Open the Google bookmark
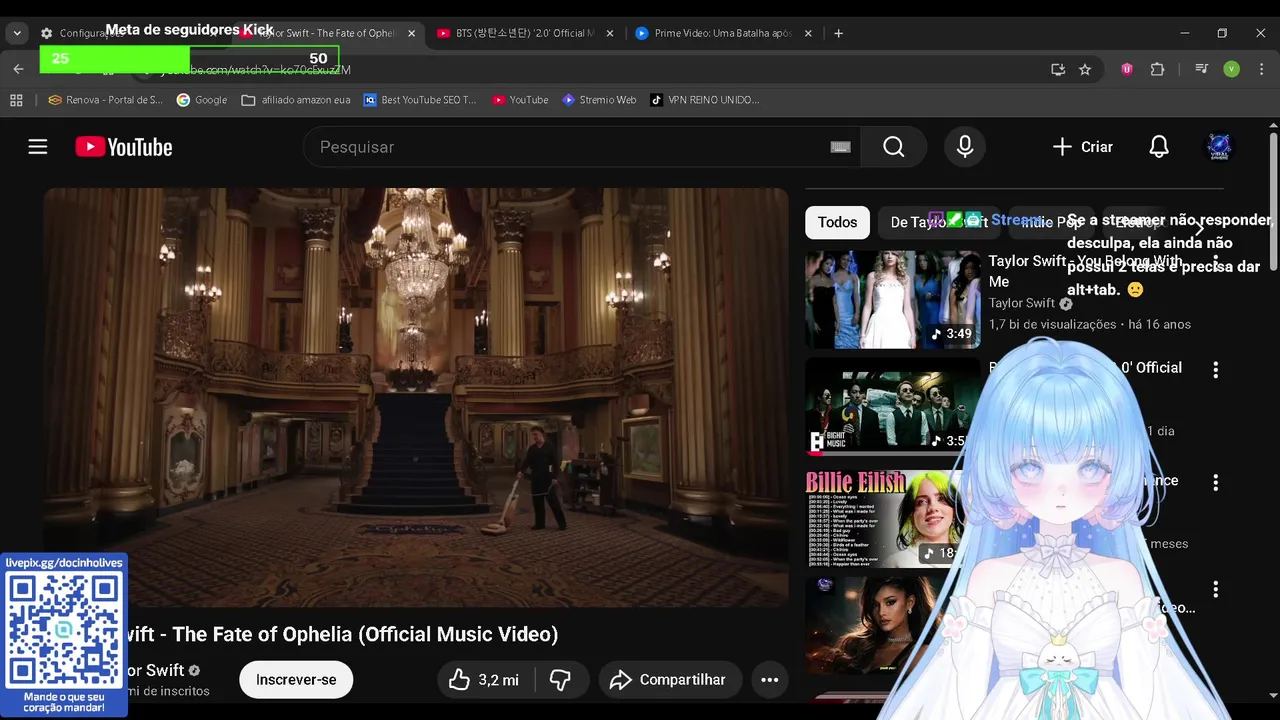 [x=202, y=100]
